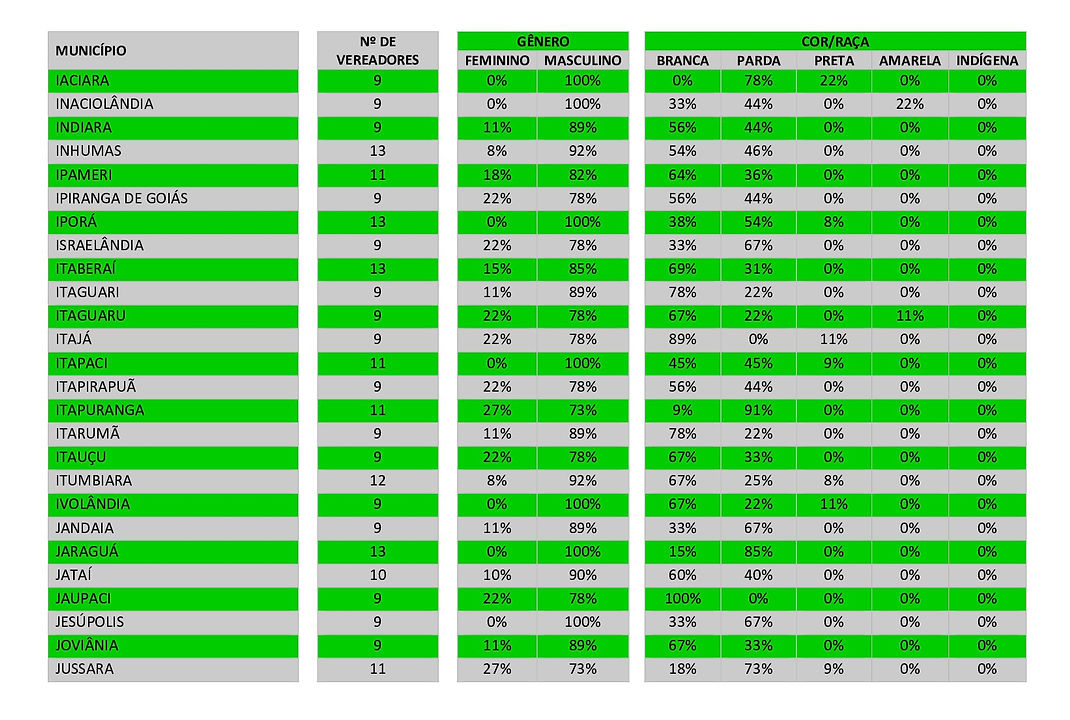Click the IPIRANGA DE GOIÁS cell
This screenshot has height=720, width=1070.
coord(173,199)
